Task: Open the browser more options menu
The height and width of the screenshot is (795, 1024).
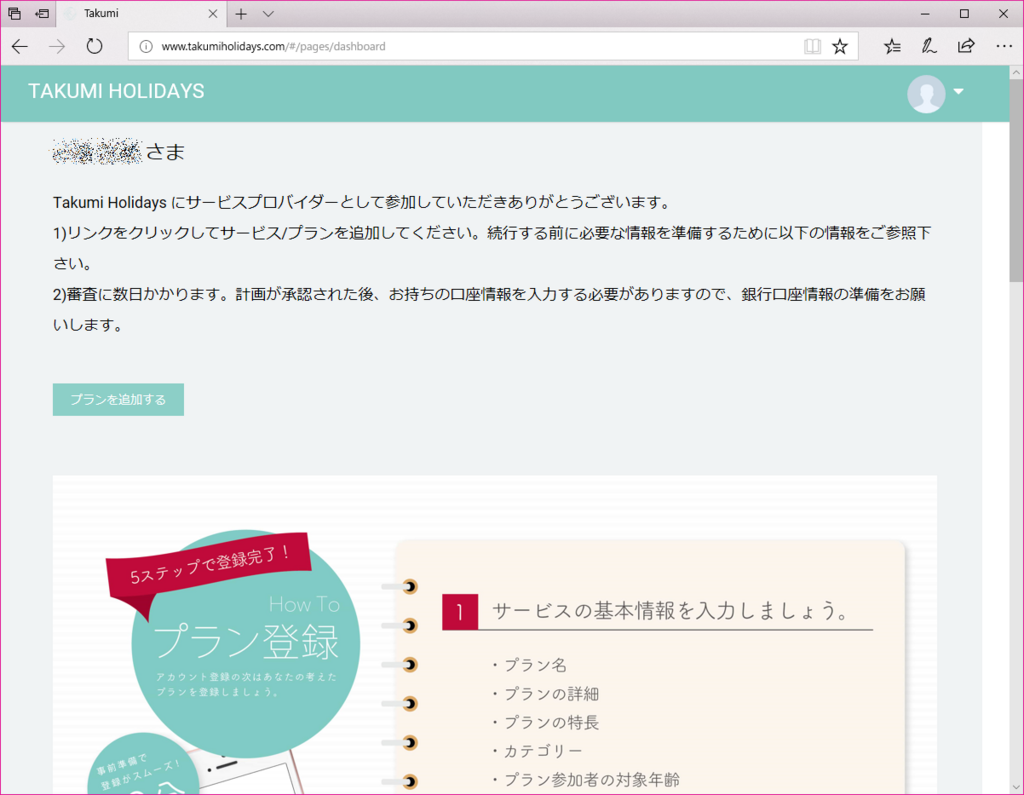Action: tap(1004, 46)
